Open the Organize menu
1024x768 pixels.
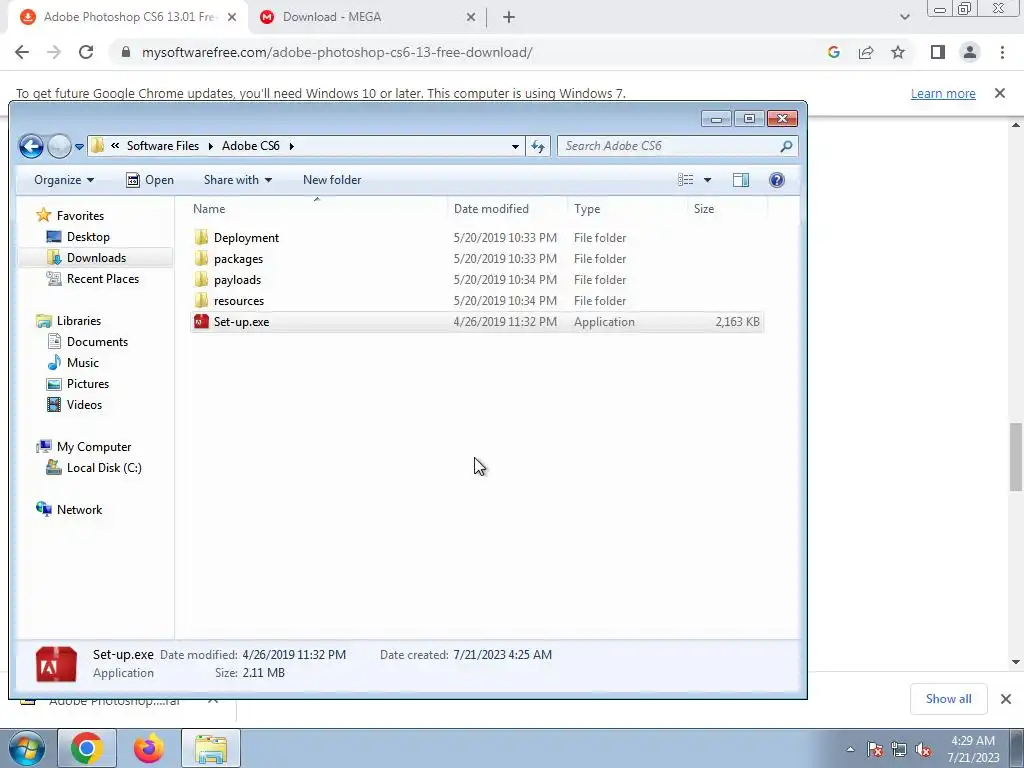[x=64, y=180]
